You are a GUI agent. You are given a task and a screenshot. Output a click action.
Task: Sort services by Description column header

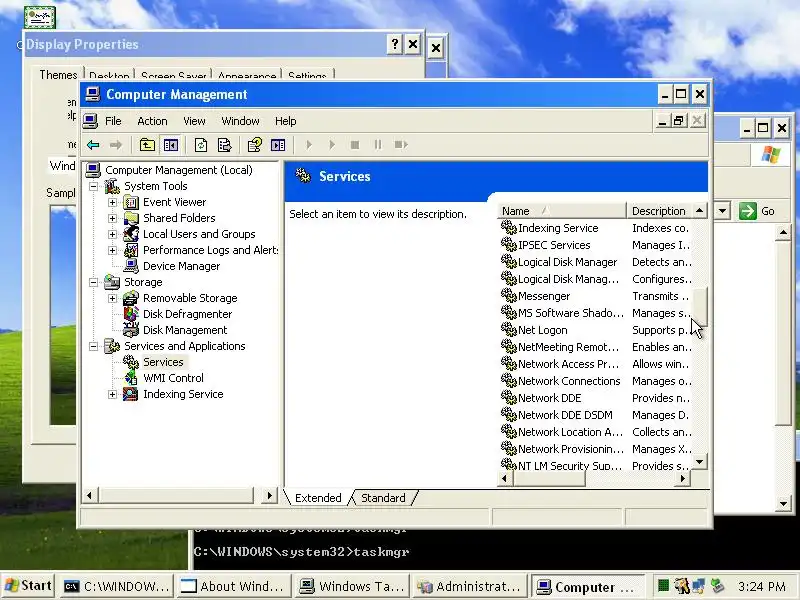pyautogui.click(x=659, y=211)
